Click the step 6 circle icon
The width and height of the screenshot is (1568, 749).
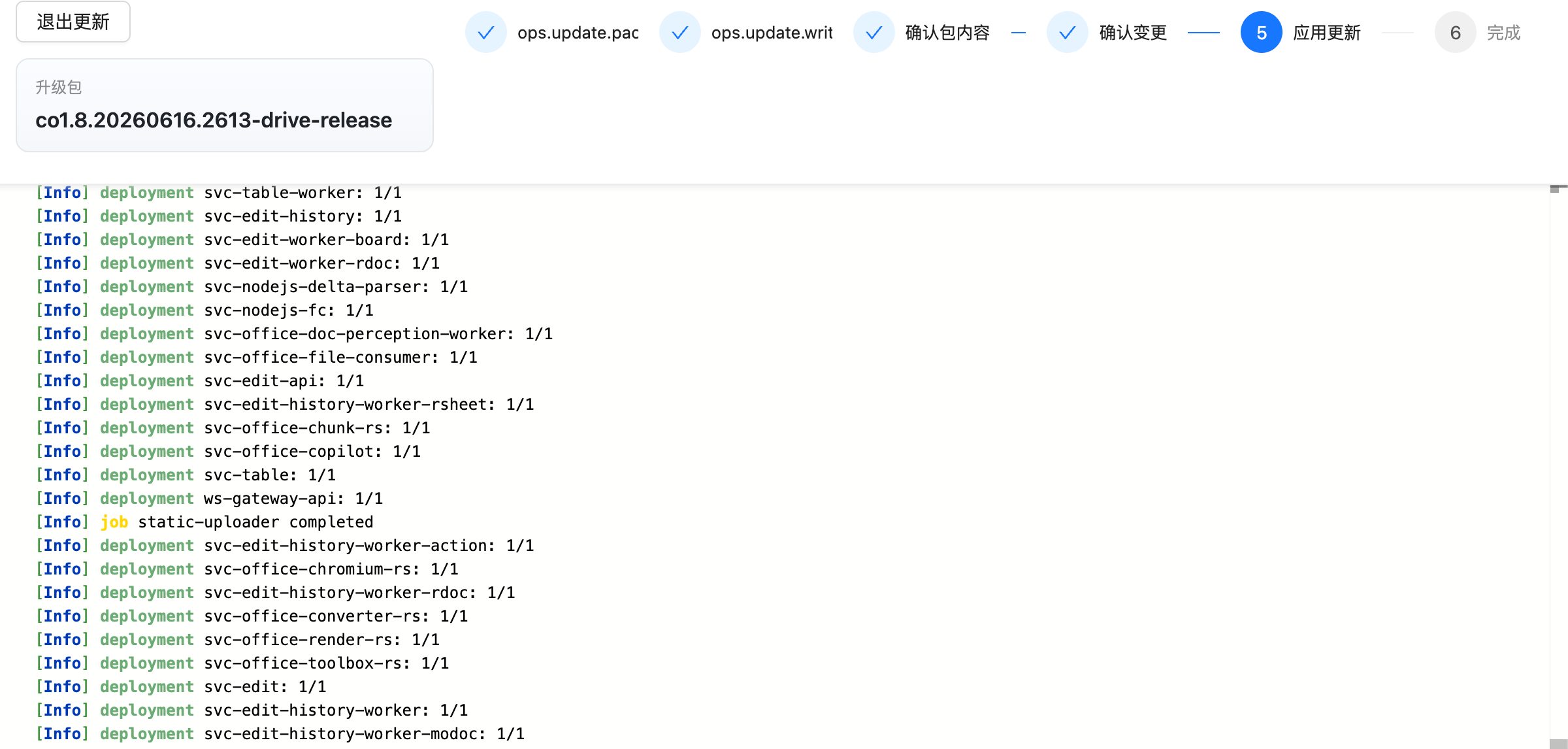tap(1455, 32)
